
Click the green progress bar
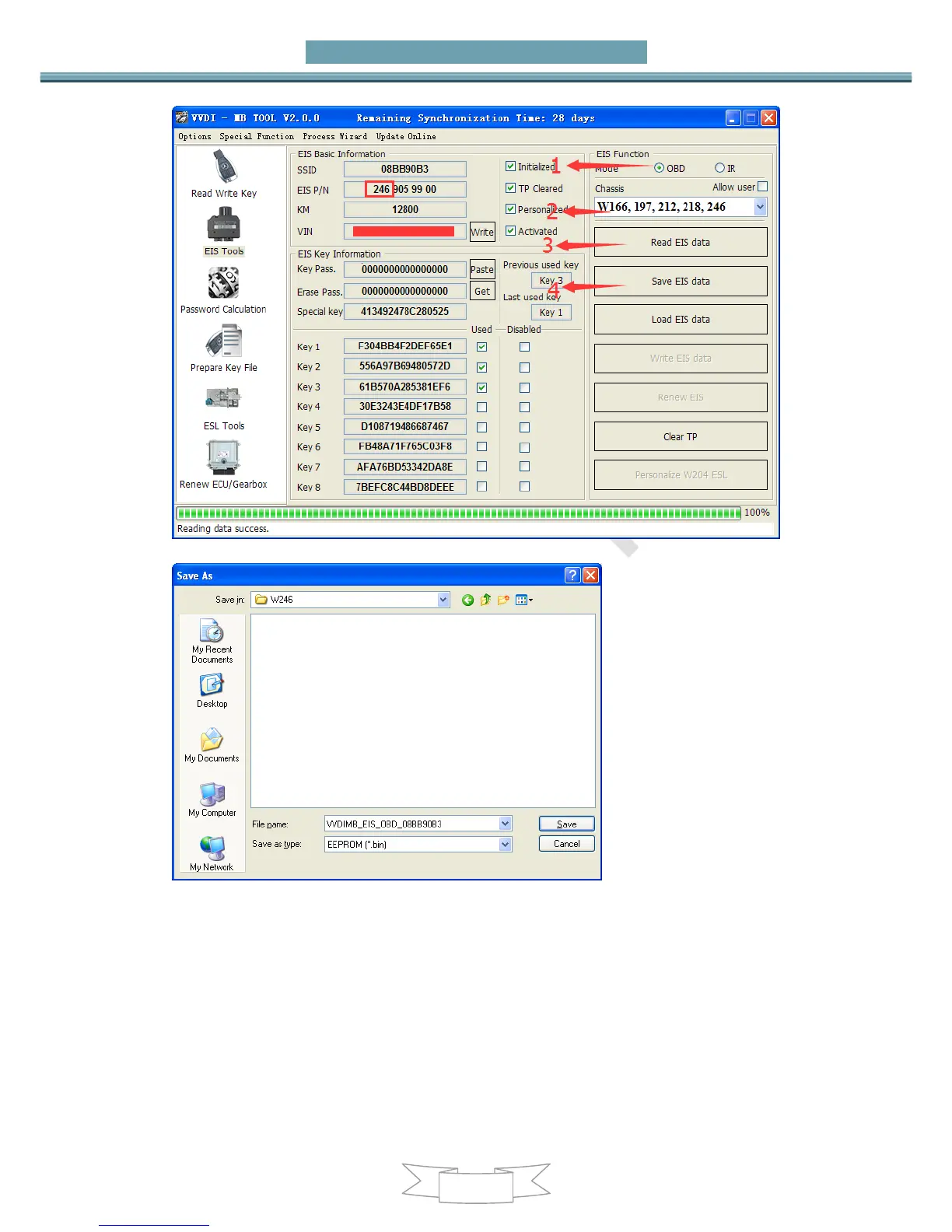pyautogui.click(x=459, y=513)
